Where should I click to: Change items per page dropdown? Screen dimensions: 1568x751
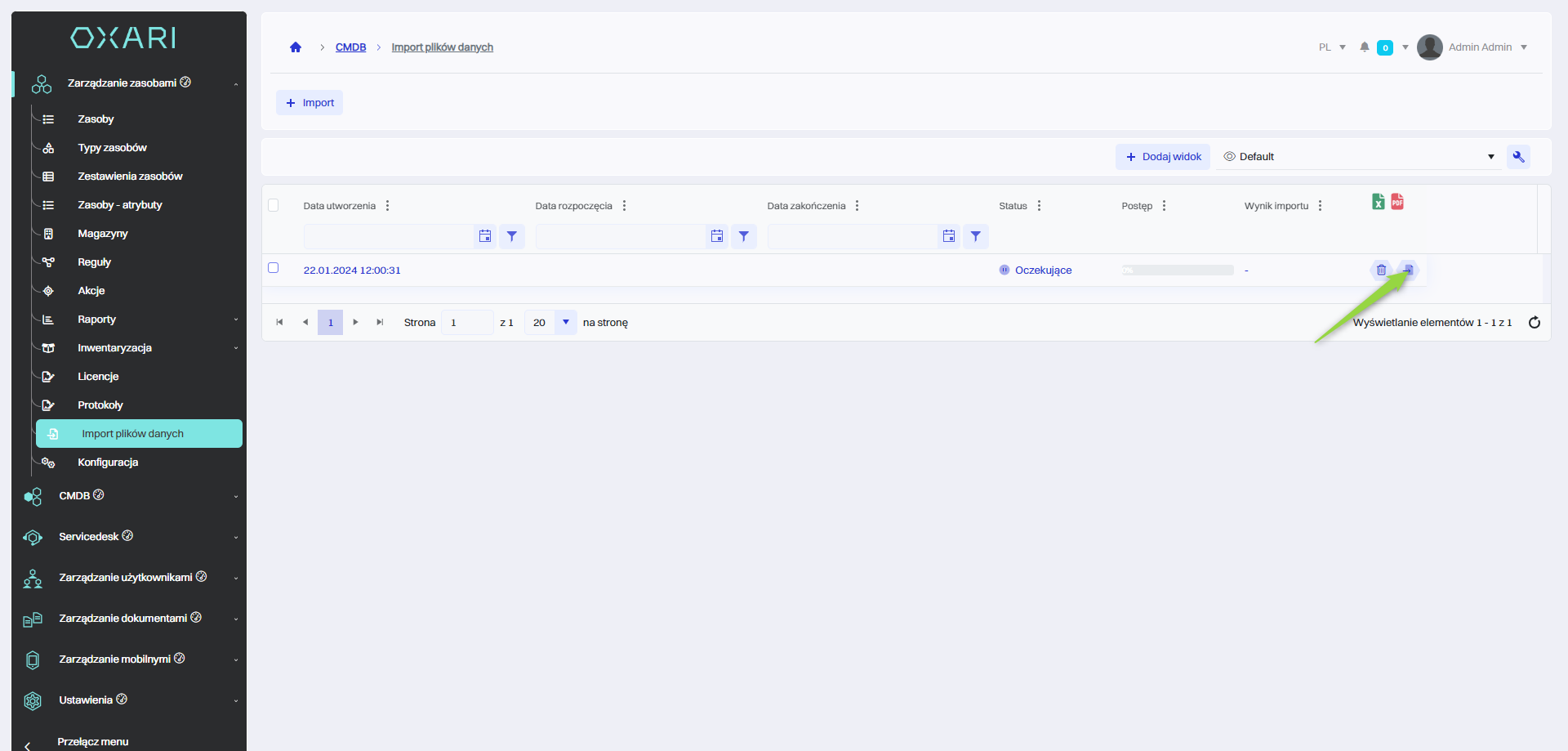pos(565,323)
